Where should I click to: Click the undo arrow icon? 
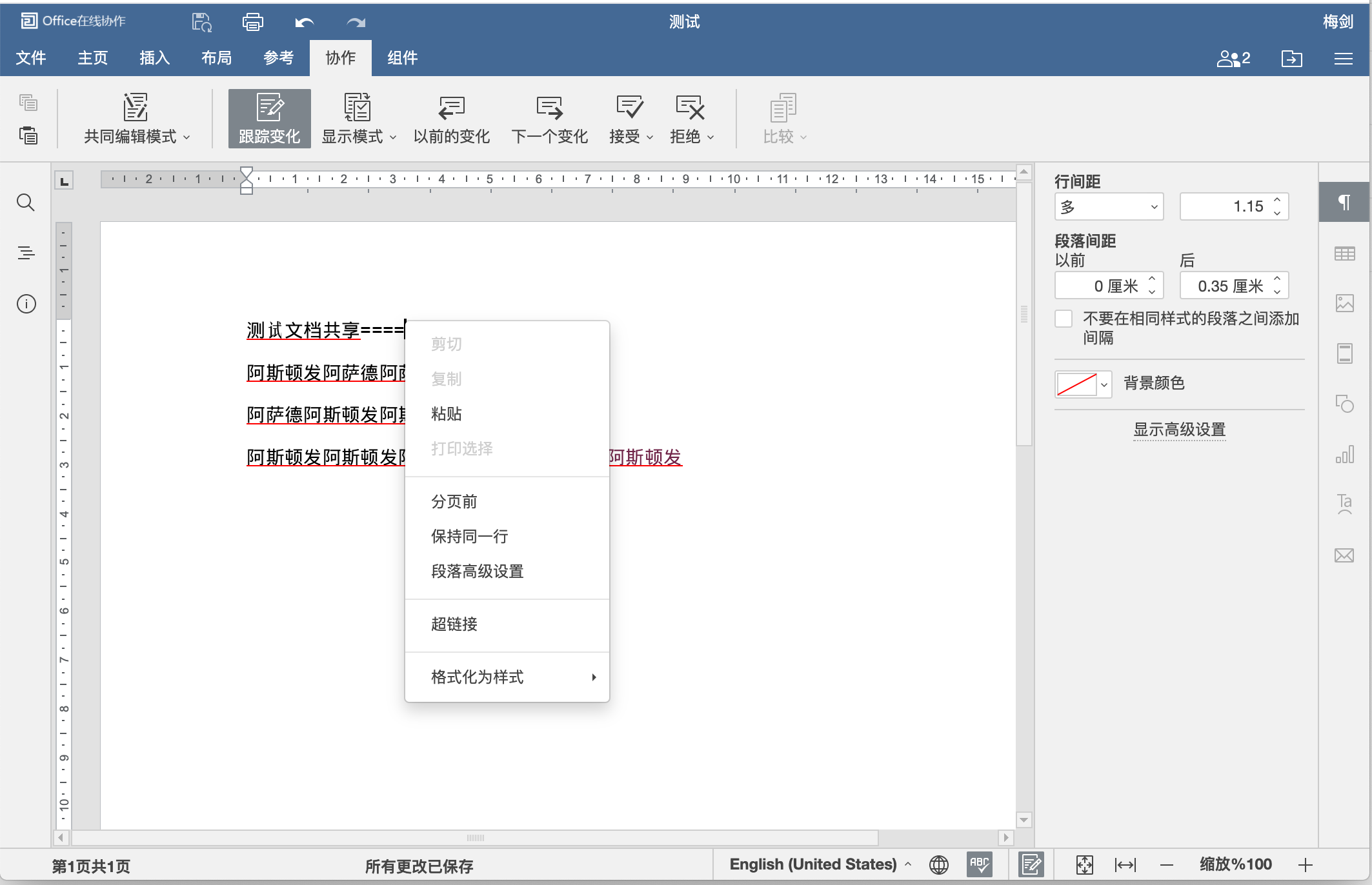(x=304, y=23)
